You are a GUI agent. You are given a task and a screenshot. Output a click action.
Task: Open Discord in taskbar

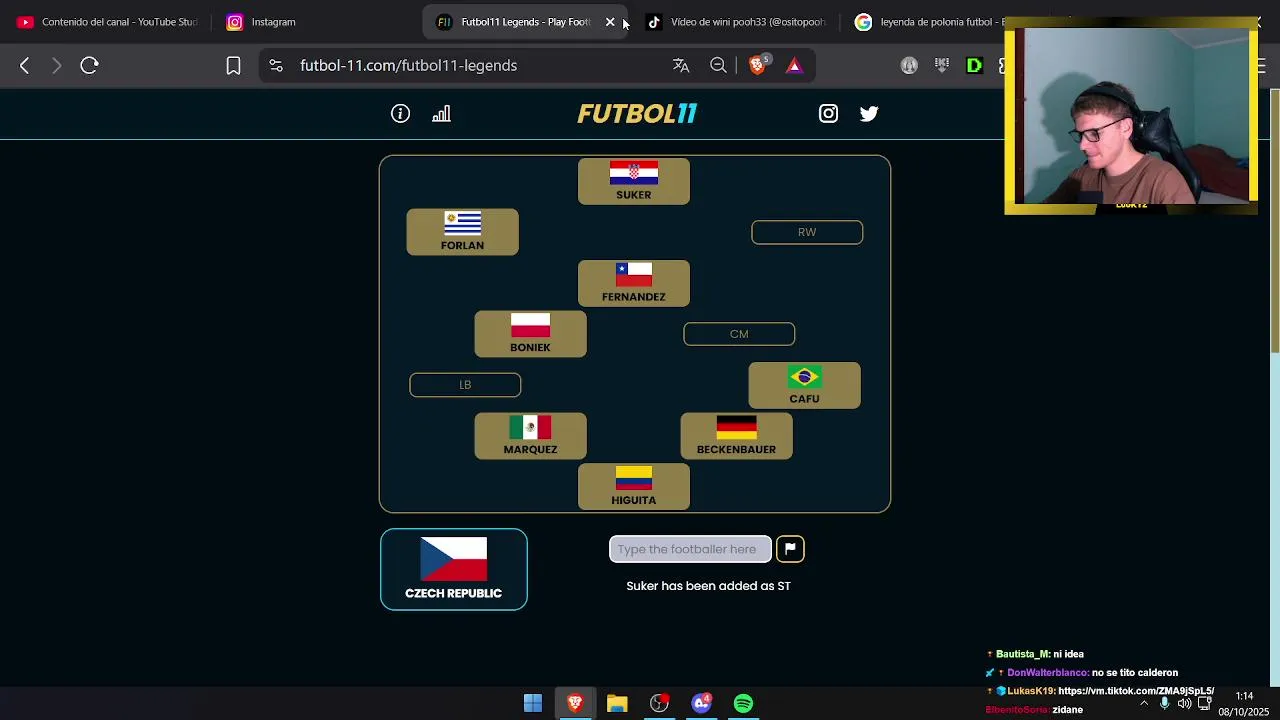click(701, 704)
